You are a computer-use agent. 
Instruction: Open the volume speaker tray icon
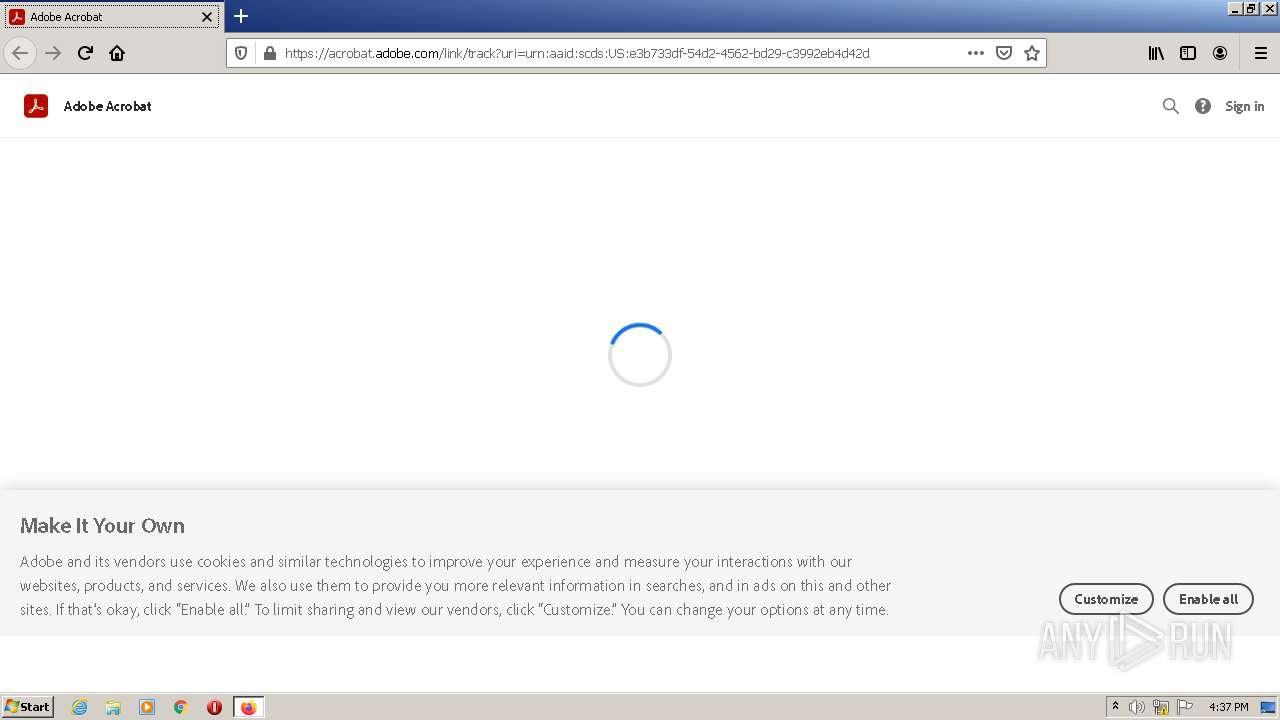coord(1137,707)
